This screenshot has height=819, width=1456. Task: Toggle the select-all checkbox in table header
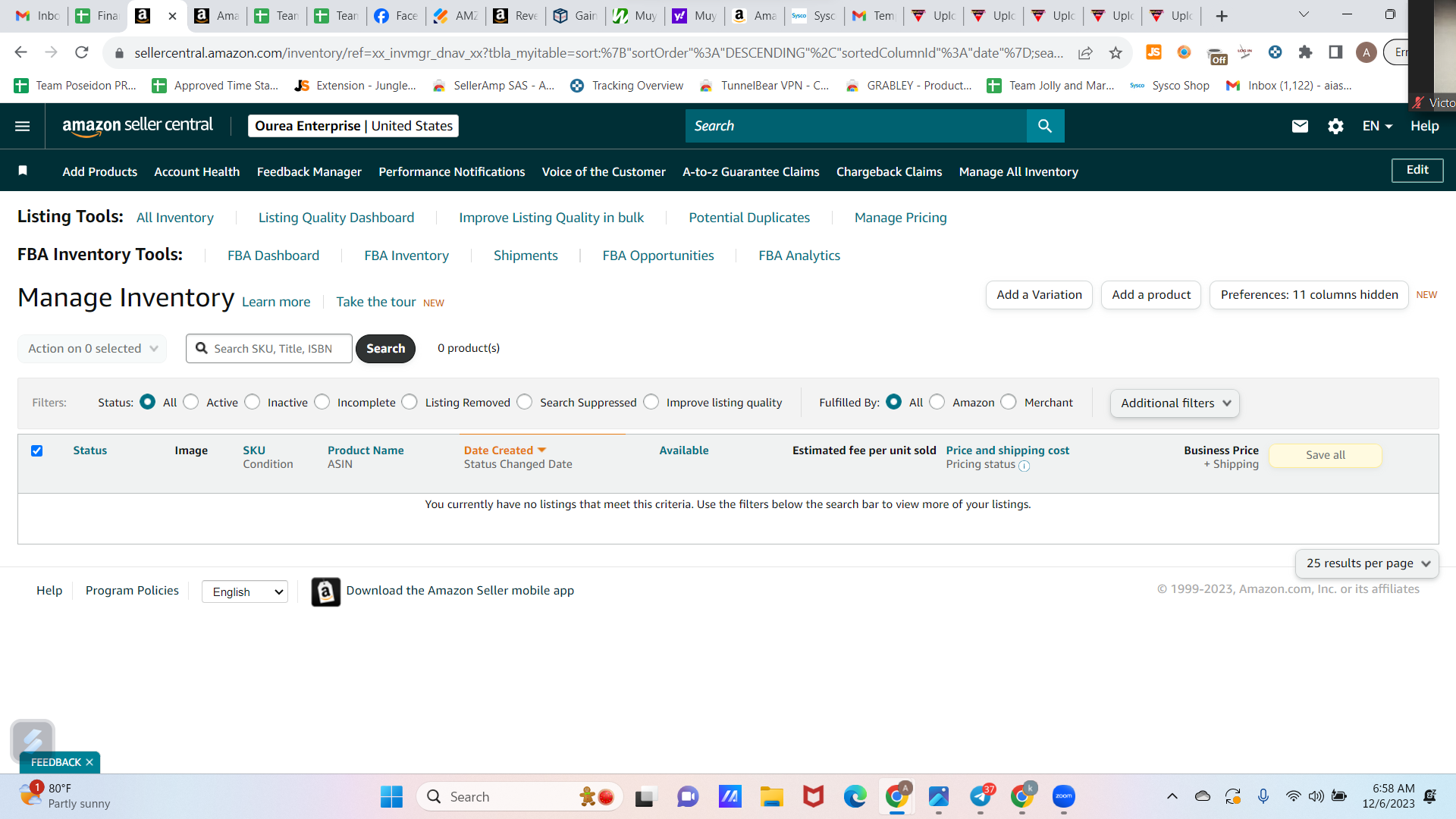(36, 450)
